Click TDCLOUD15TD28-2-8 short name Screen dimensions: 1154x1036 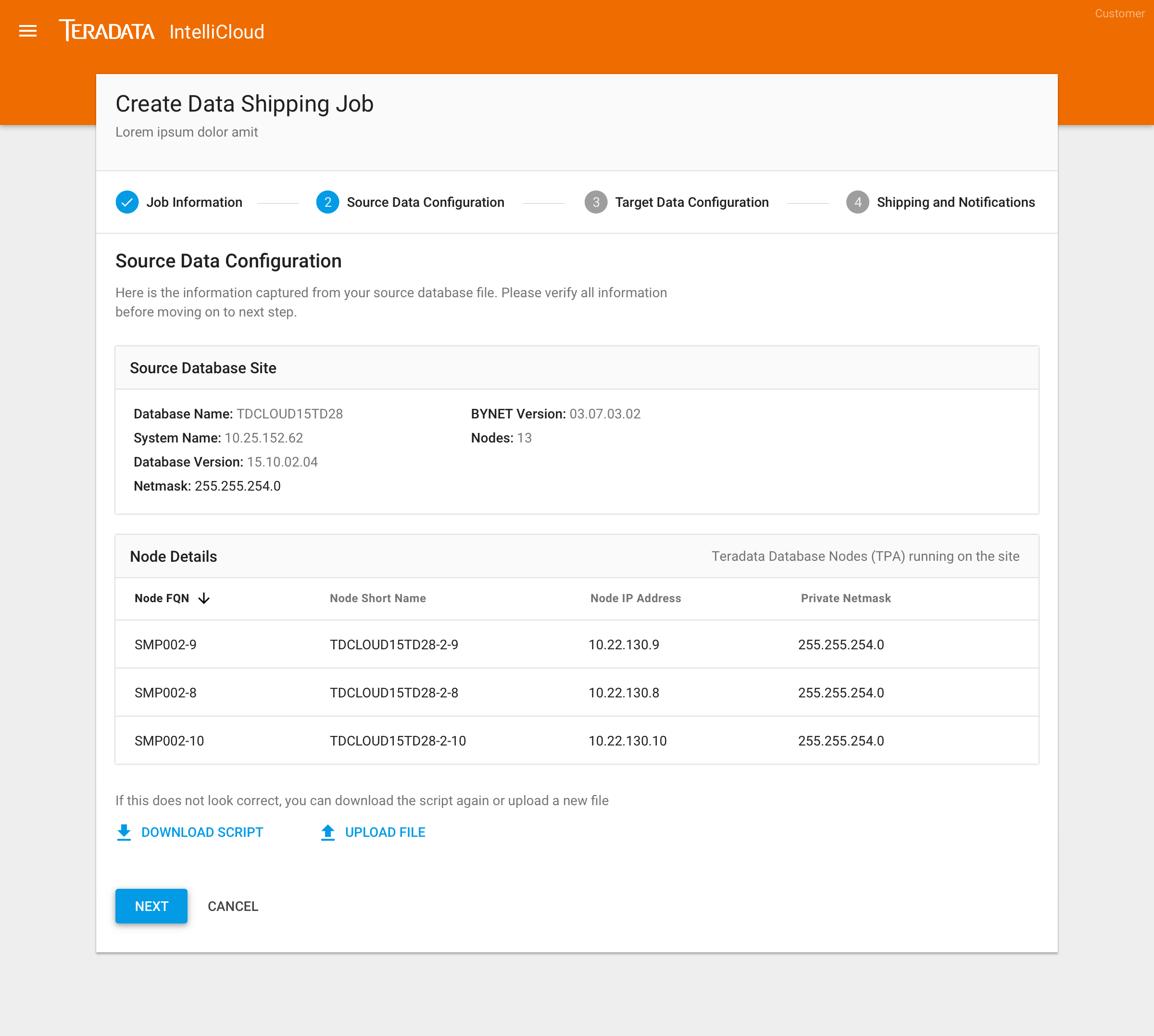[x=394, y=693]
